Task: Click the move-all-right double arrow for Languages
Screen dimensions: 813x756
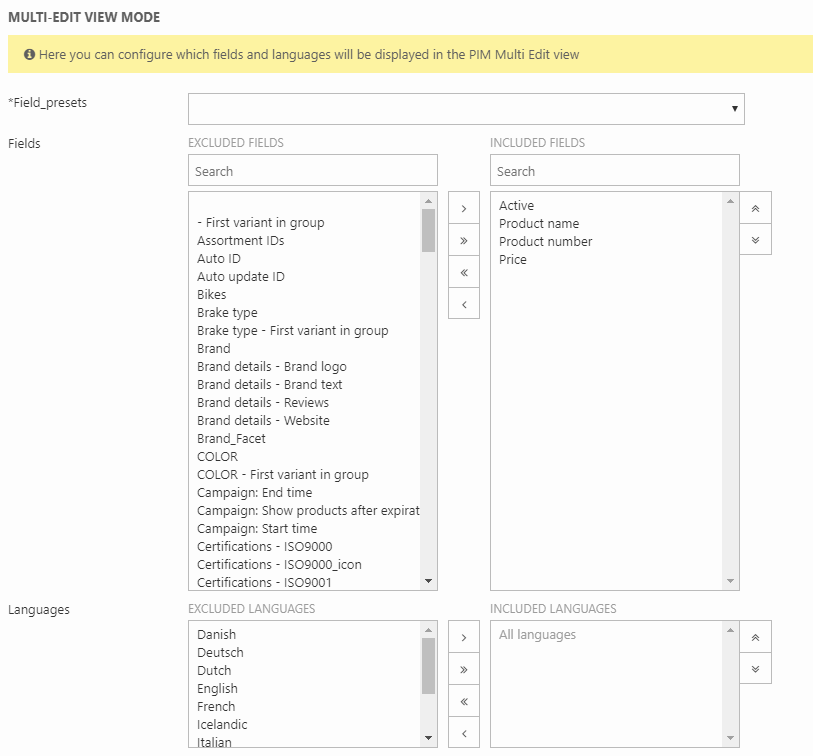Action: (x=464, y=669)
